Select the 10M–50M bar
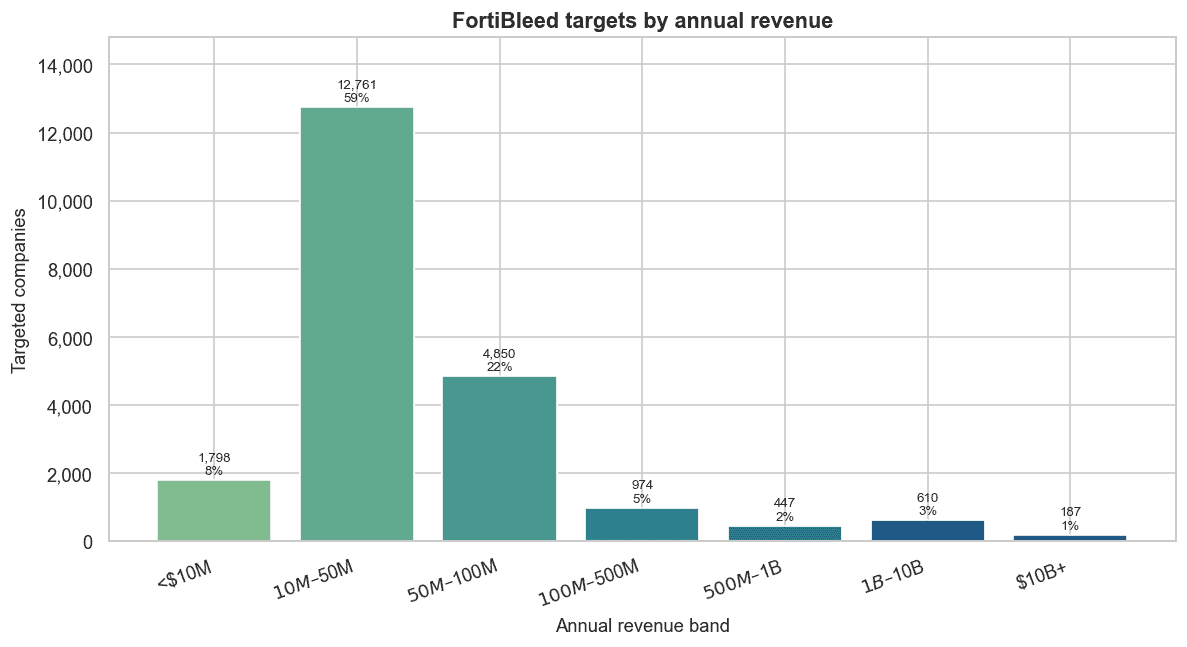 point(357,325)
